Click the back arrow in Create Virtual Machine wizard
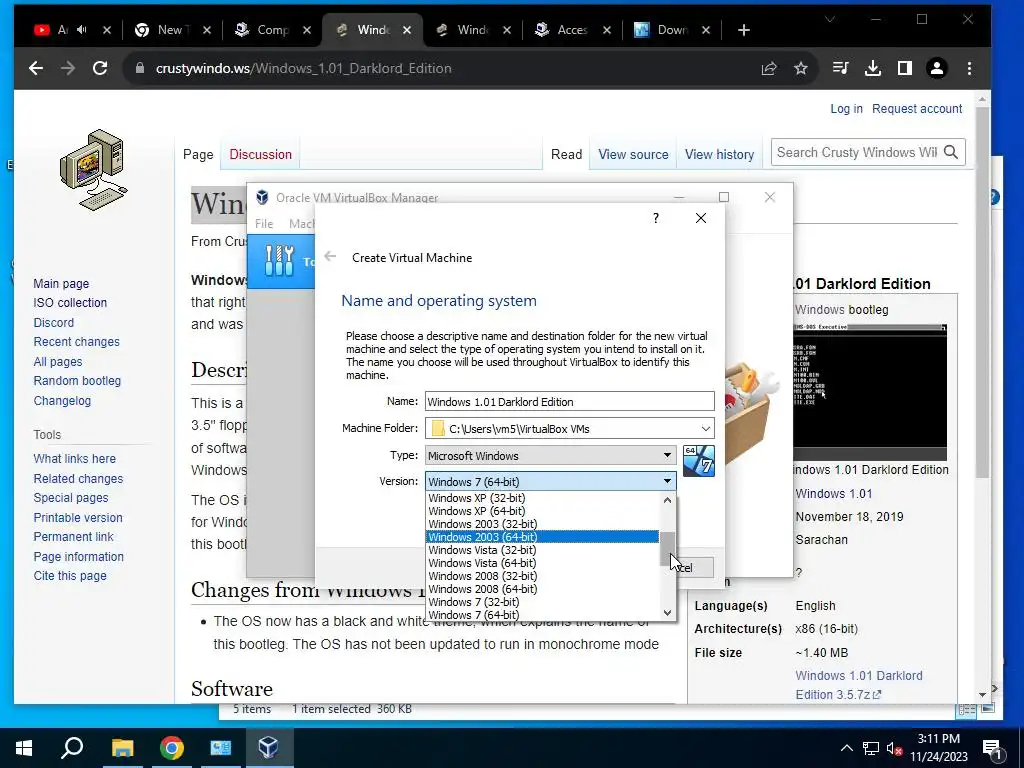 coord(330,257)
